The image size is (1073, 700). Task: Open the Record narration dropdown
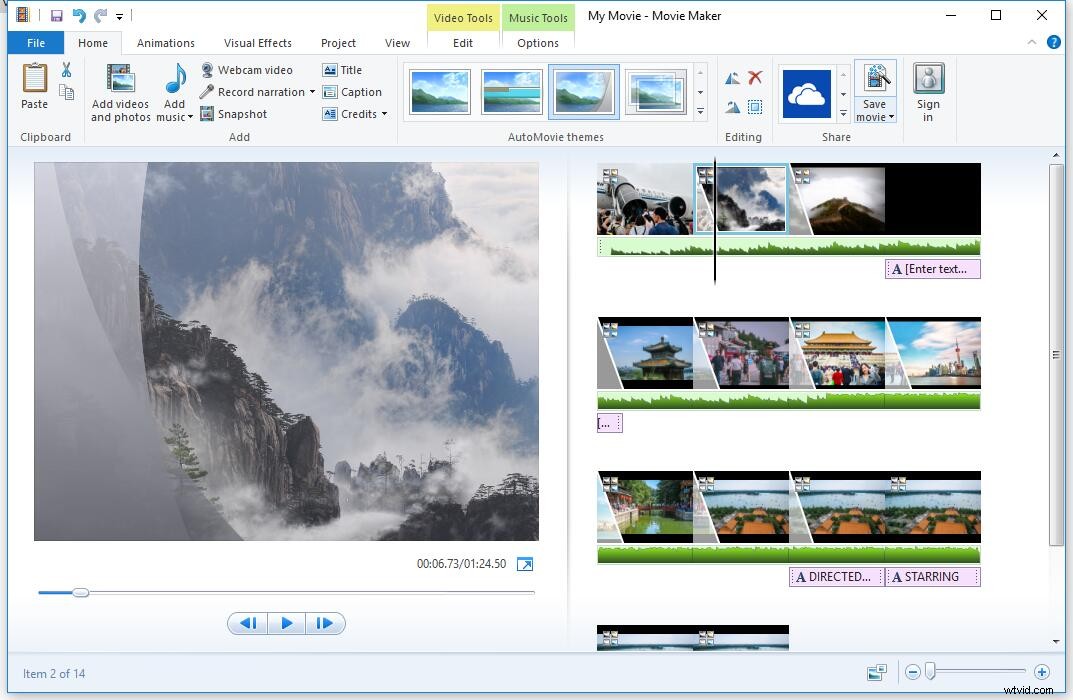coord(310,92)
